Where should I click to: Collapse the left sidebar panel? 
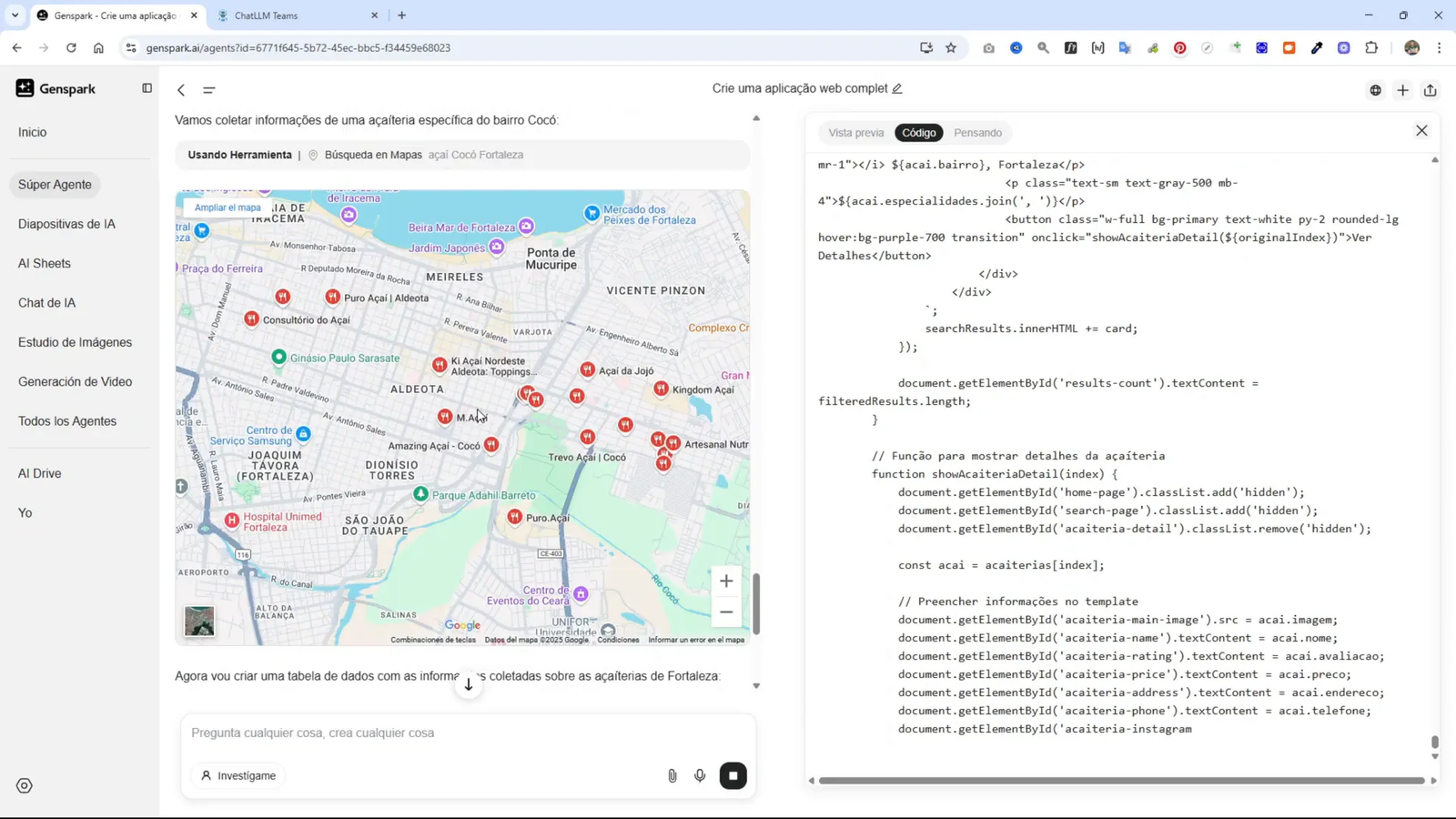click(x=147, y=87)
